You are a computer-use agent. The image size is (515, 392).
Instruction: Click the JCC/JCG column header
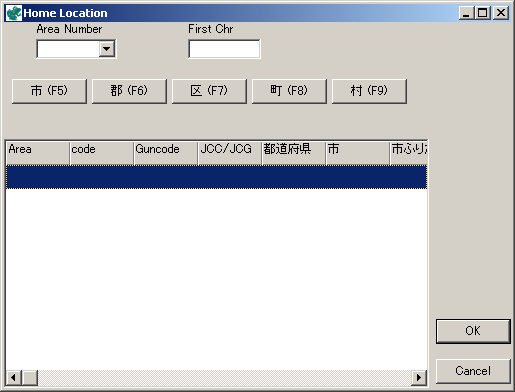pos(230,153)
